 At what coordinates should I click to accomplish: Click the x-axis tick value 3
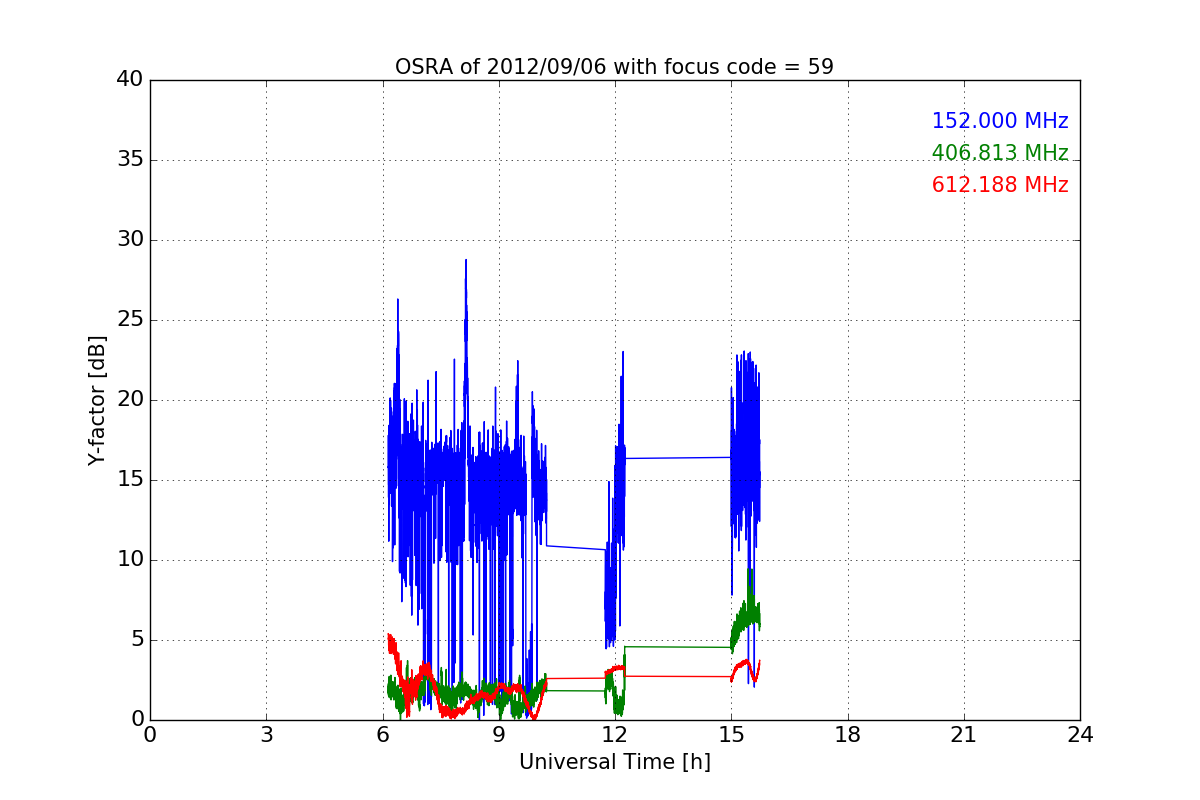click(x=266, y=735)
